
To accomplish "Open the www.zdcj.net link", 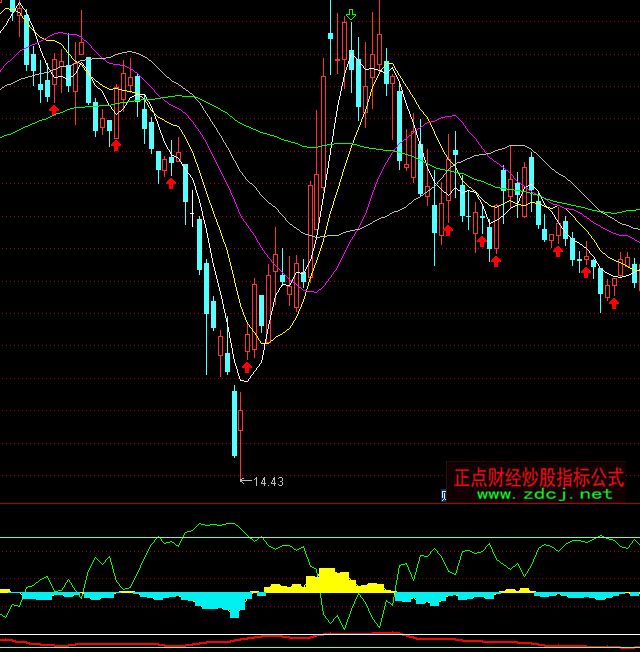I will pos(544,494).
